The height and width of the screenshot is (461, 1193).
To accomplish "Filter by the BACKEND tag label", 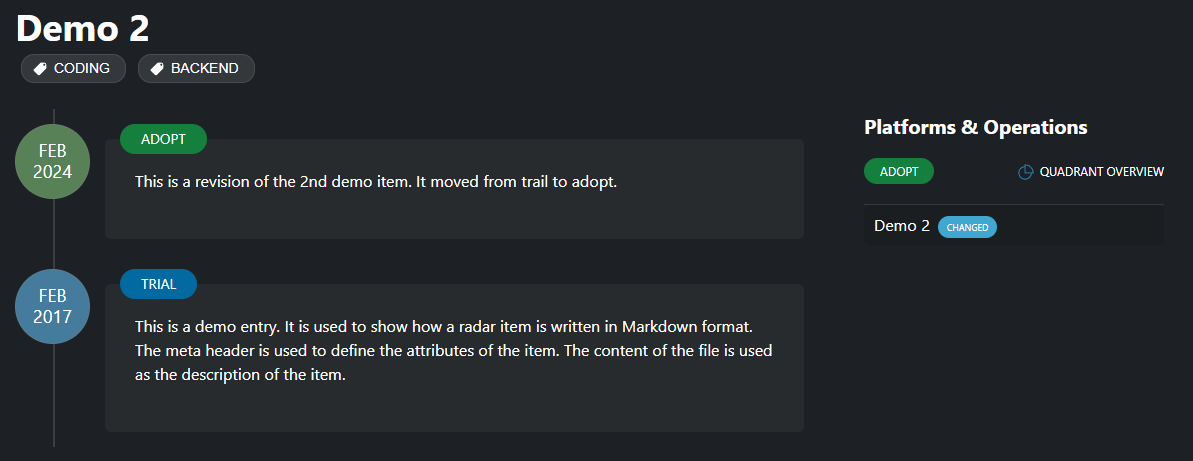I will pyautogui.click(x=205, y=69).
